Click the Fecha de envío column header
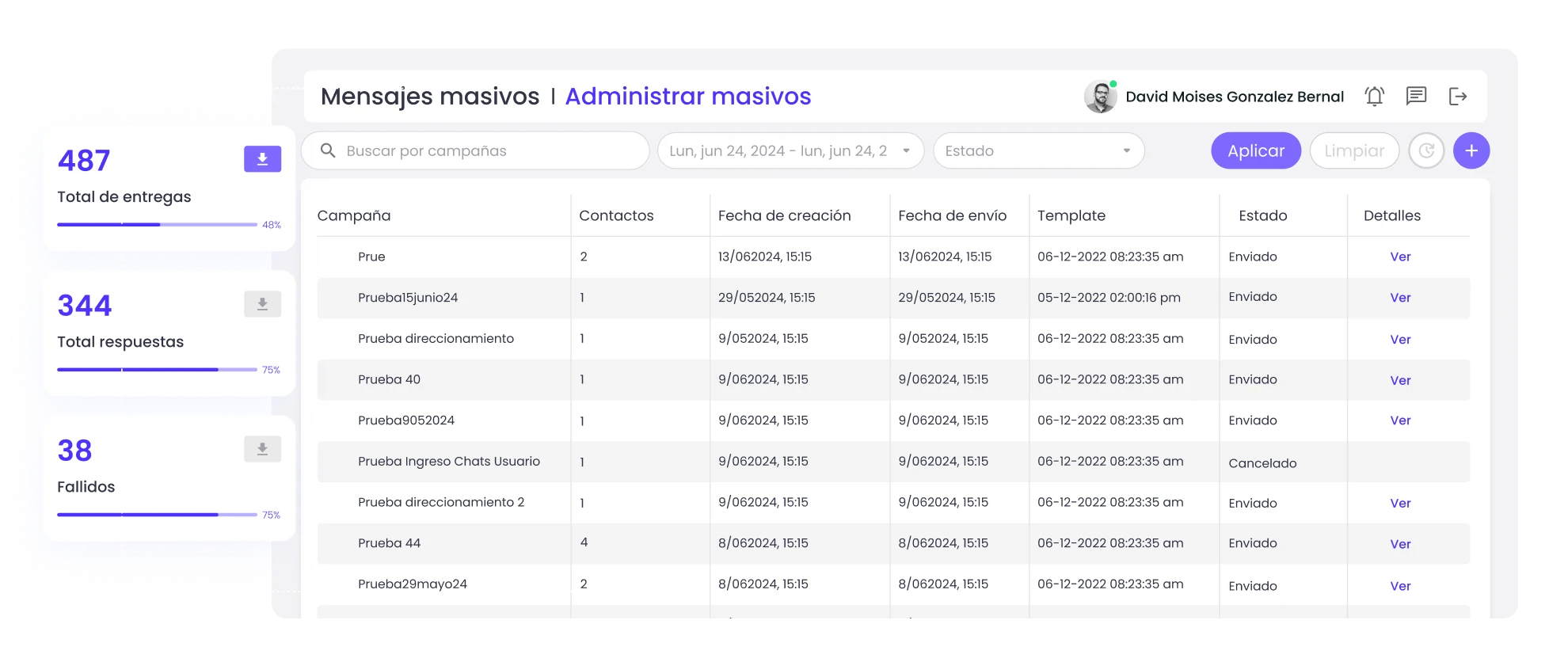Screen dimensions: 1568x662 952,215
